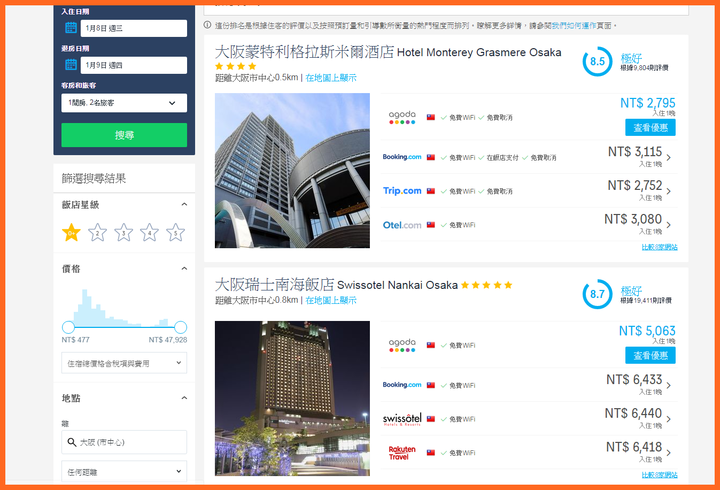Click the magnifier icon in location field
720x490 pixels.
coord(72,442)
